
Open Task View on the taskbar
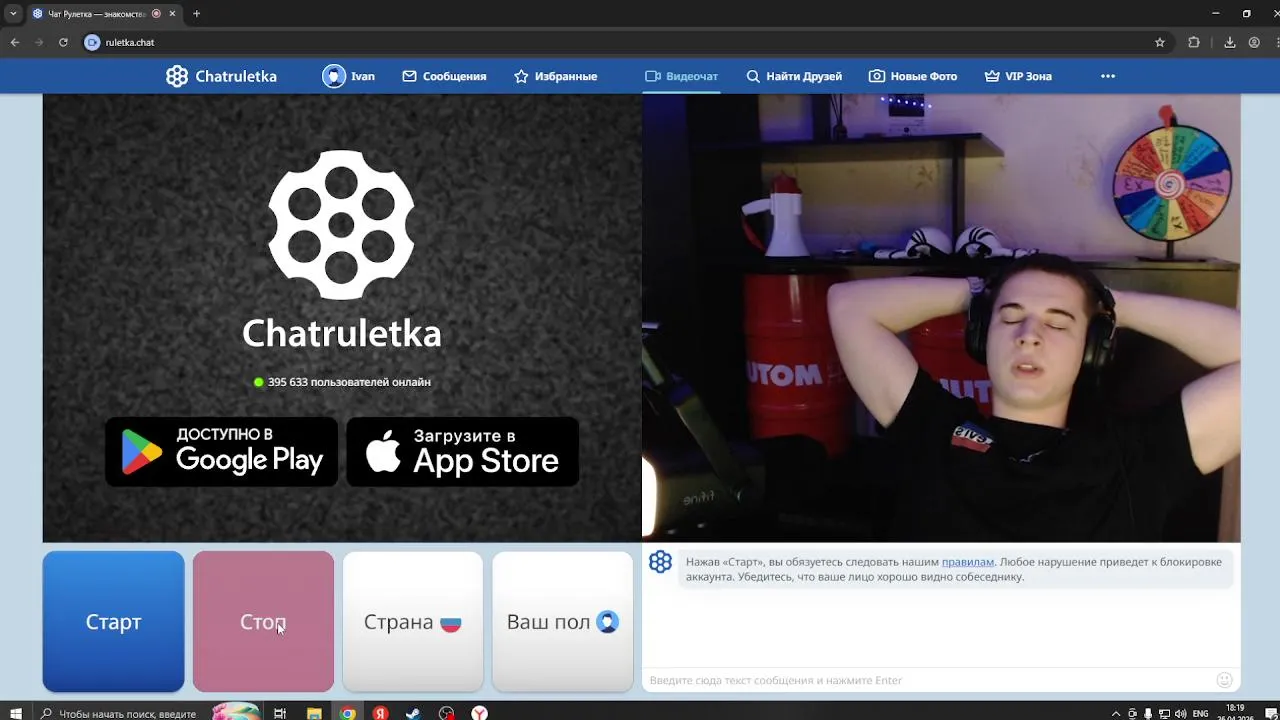tap(280, 713)
